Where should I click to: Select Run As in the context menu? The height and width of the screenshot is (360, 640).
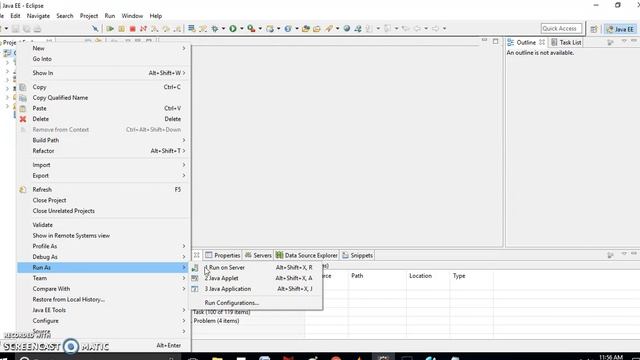(x=103, y=267)
